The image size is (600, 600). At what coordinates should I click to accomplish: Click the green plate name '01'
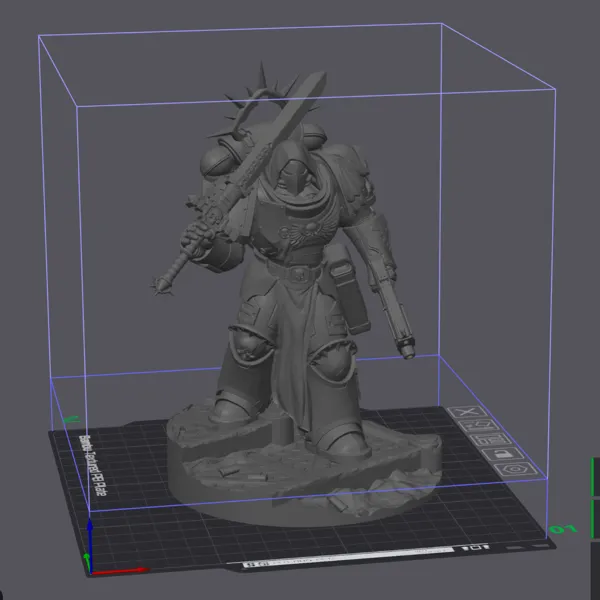pos(563,529)
